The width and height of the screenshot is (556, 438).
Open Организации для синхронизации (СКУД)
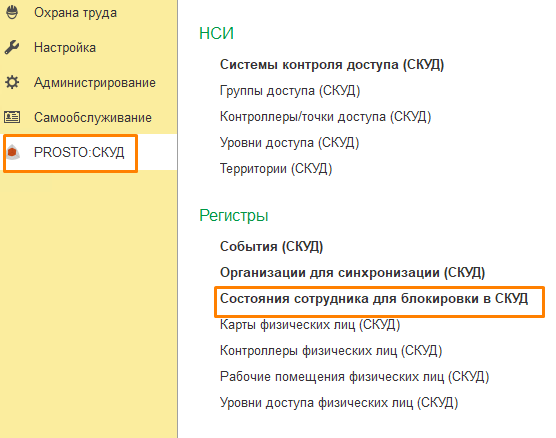[352, 272]
